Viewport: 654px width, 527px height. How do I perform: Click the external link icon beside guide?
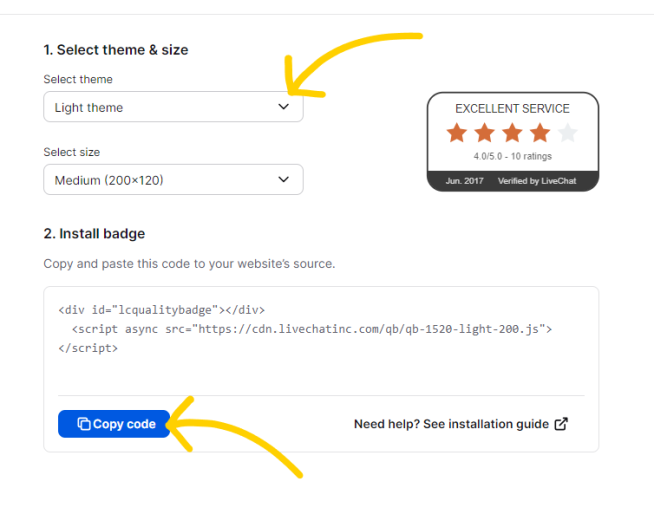(x=561, y=424)
